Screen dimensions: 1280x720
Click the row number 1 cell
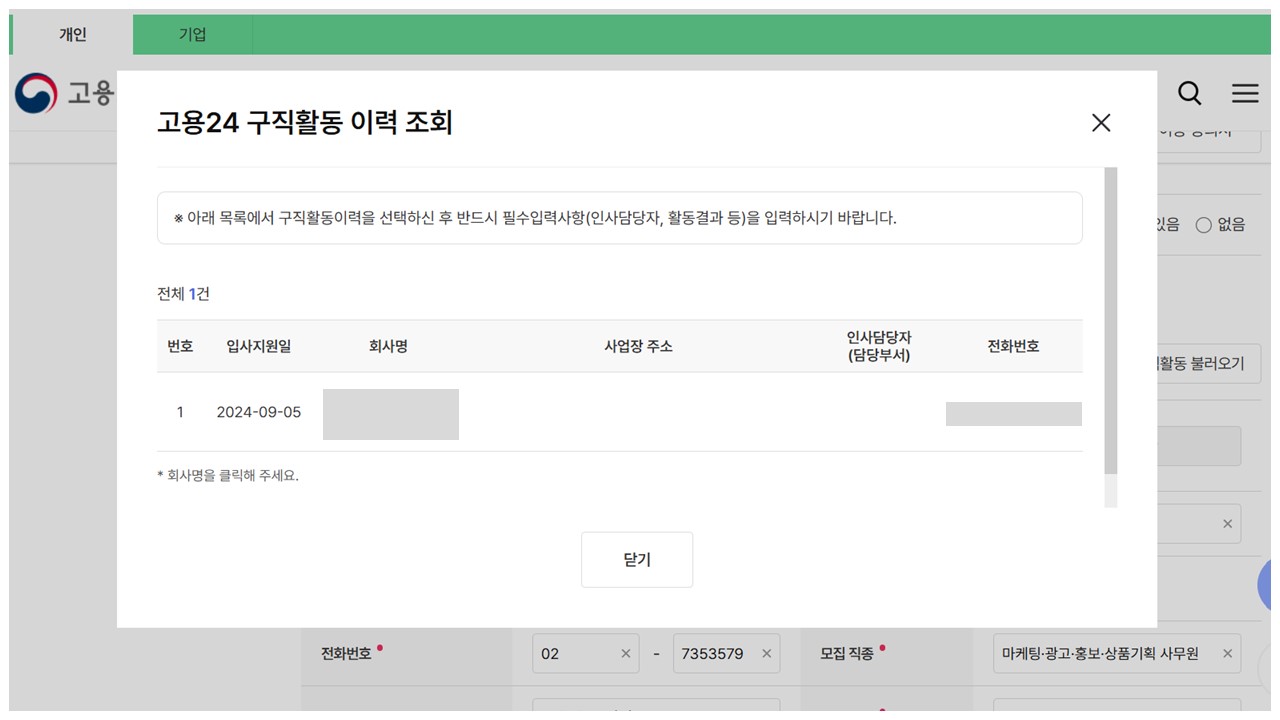coord(180,412)
